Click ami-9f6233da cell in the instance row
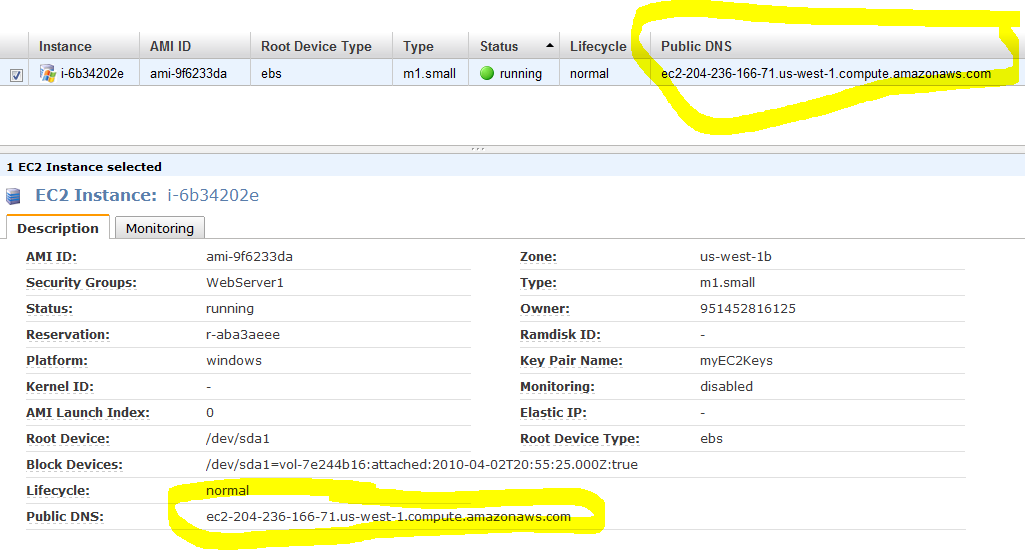 pyautogui.click(x=188, y=73)
